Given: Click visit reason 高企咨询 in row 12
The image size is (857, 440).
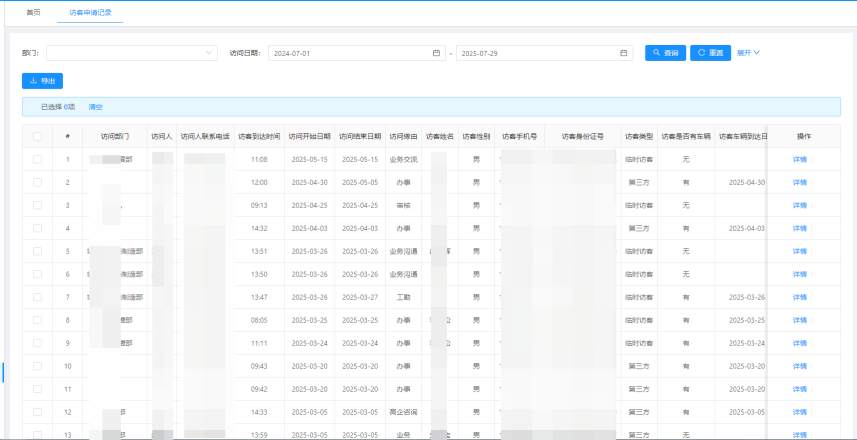Looking at the screenshot, I should coord(403,412).
